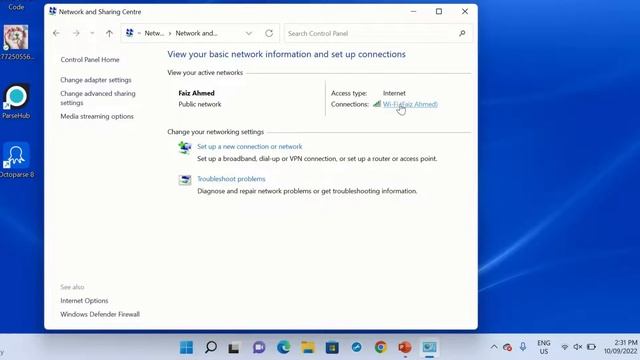Click the cloud sync error tray icon
This screenshot has width=640, height=360.
[x=507, y=347]
